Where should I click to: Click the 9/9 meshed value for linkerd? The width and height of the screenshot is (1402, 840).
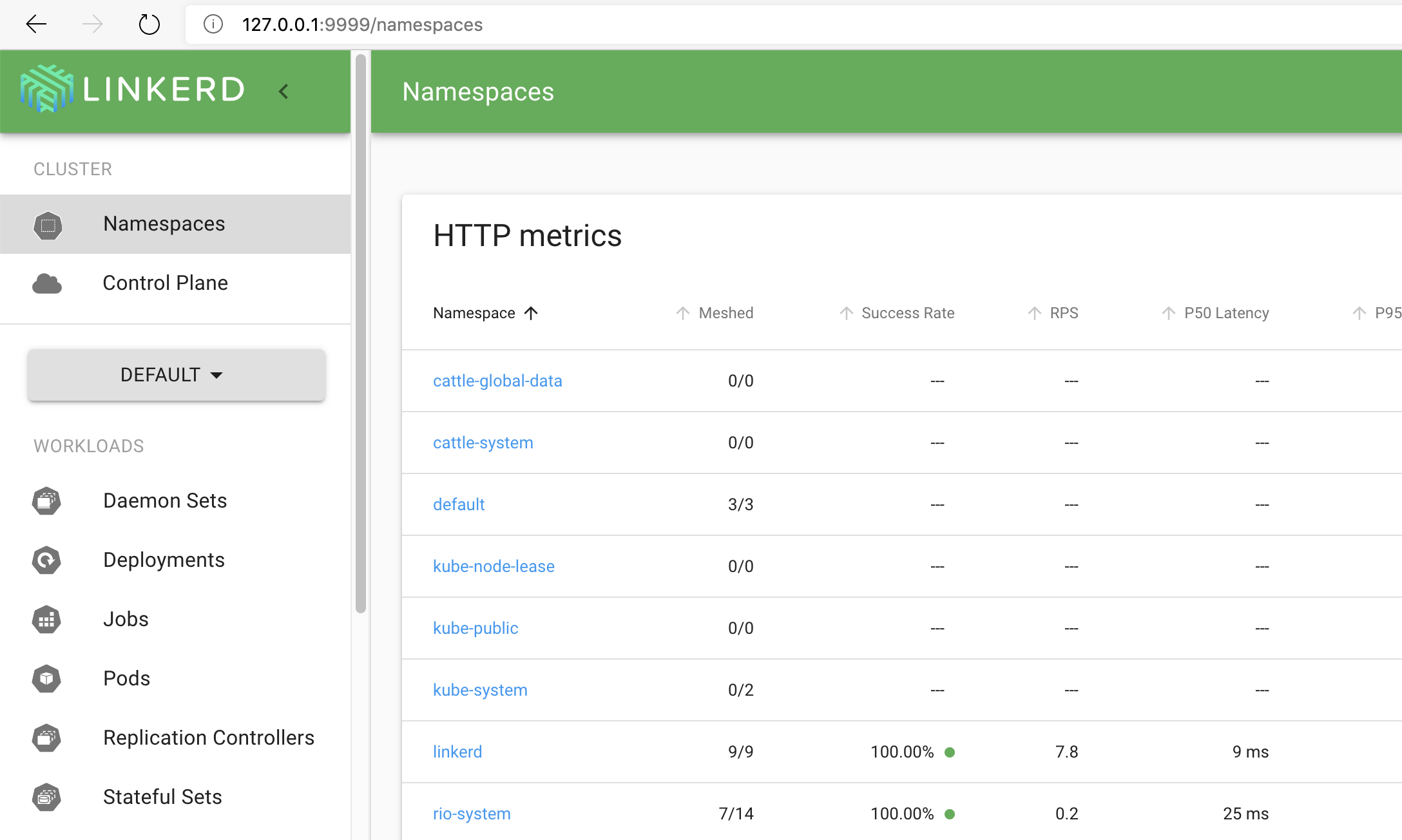741,752
